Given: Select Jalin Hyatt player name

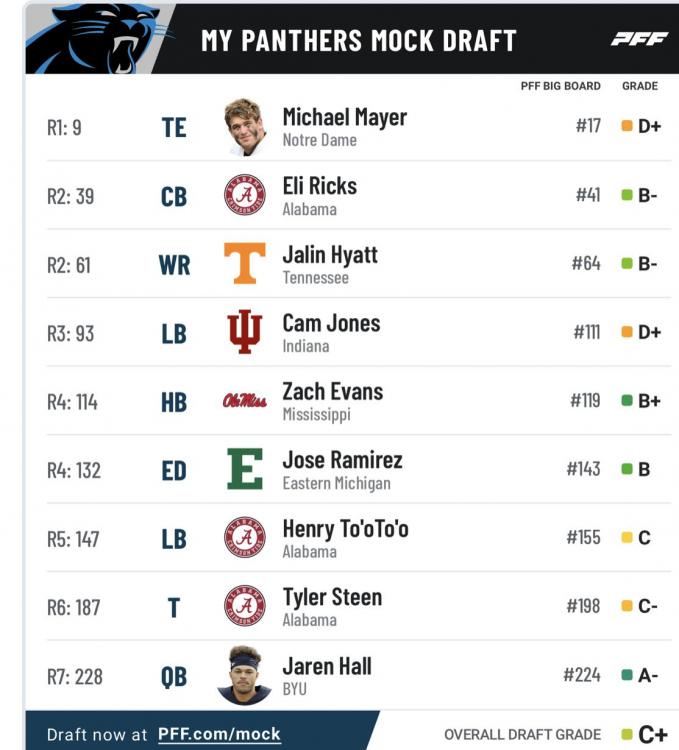Looking at the screenshot, I should point(330,254).
